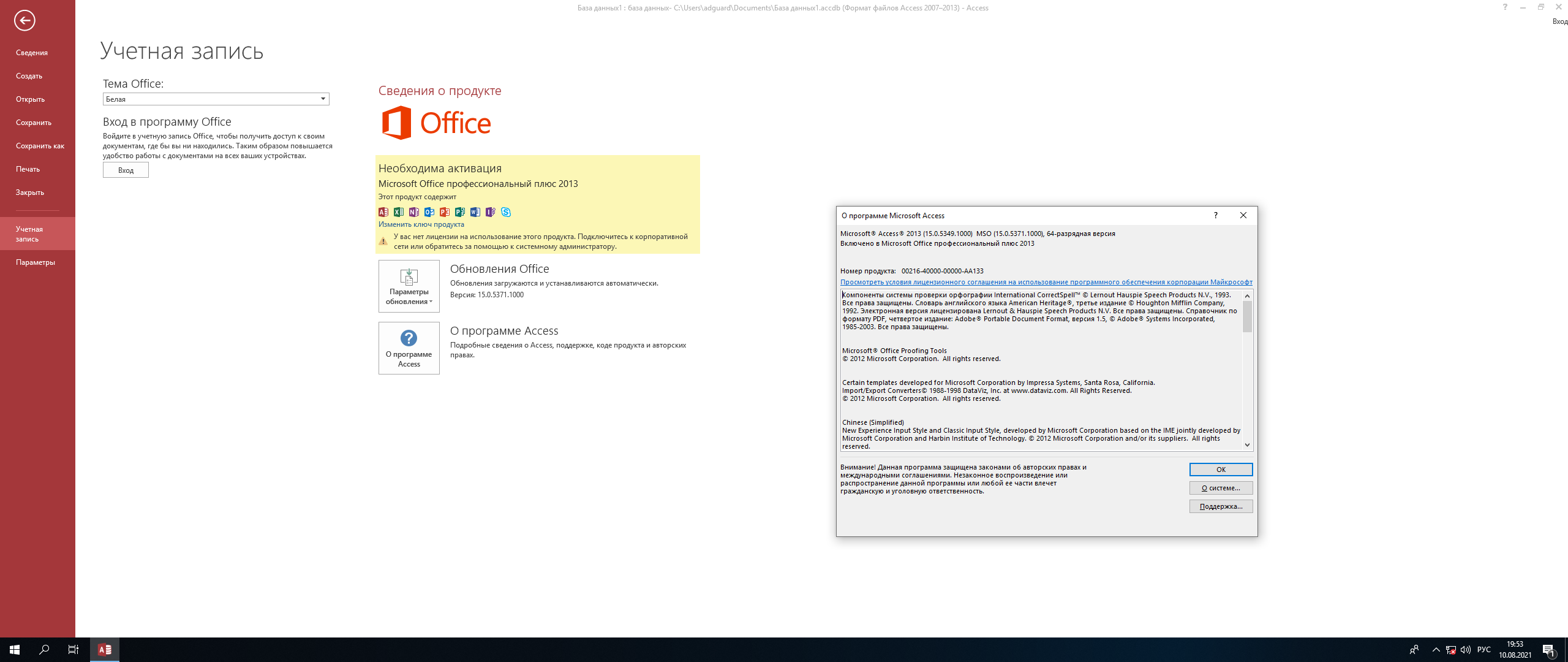Screen dimensions: 1568x662
Task: Open the license agreement terms link
Action: click(x=1046, y=282)
